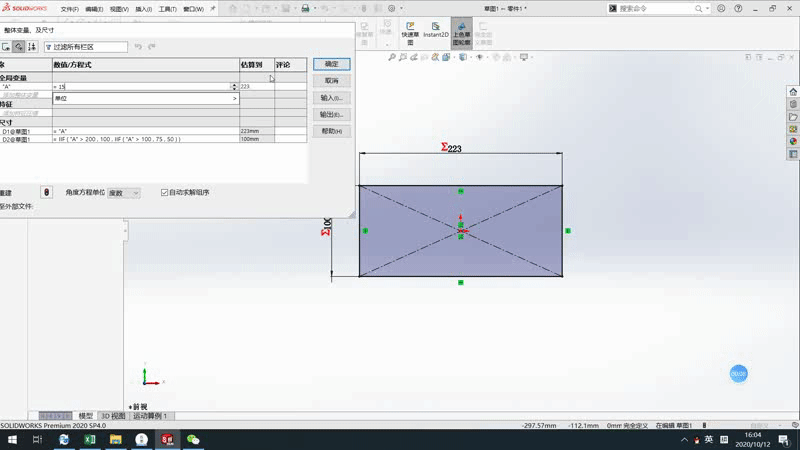Click the filter all fields input box

click(x=85, y=47)
